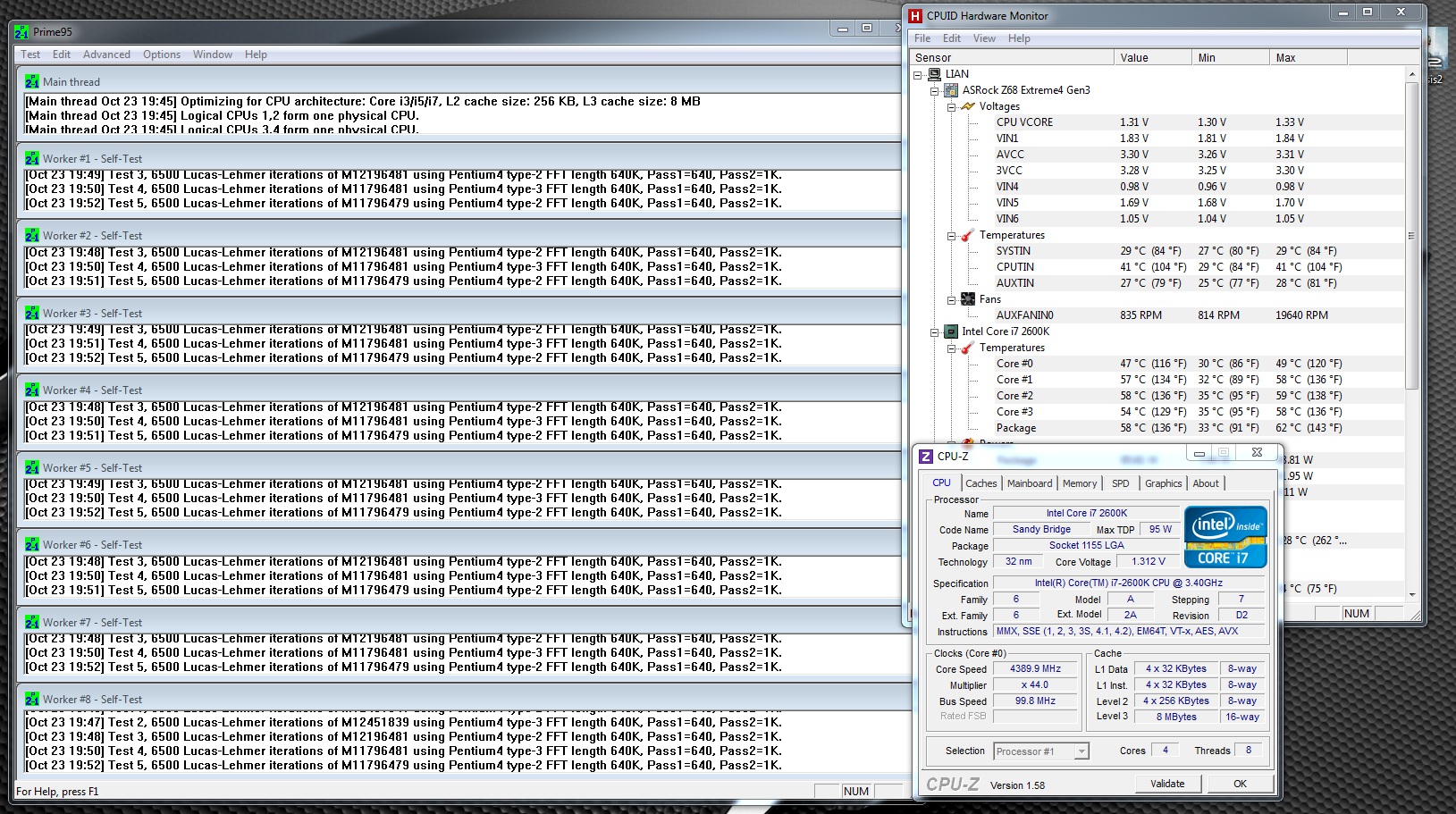Click the scroll-down arrow in Hardware Monitor
Screen dimensions: 1456x814
click(1412, 595)
